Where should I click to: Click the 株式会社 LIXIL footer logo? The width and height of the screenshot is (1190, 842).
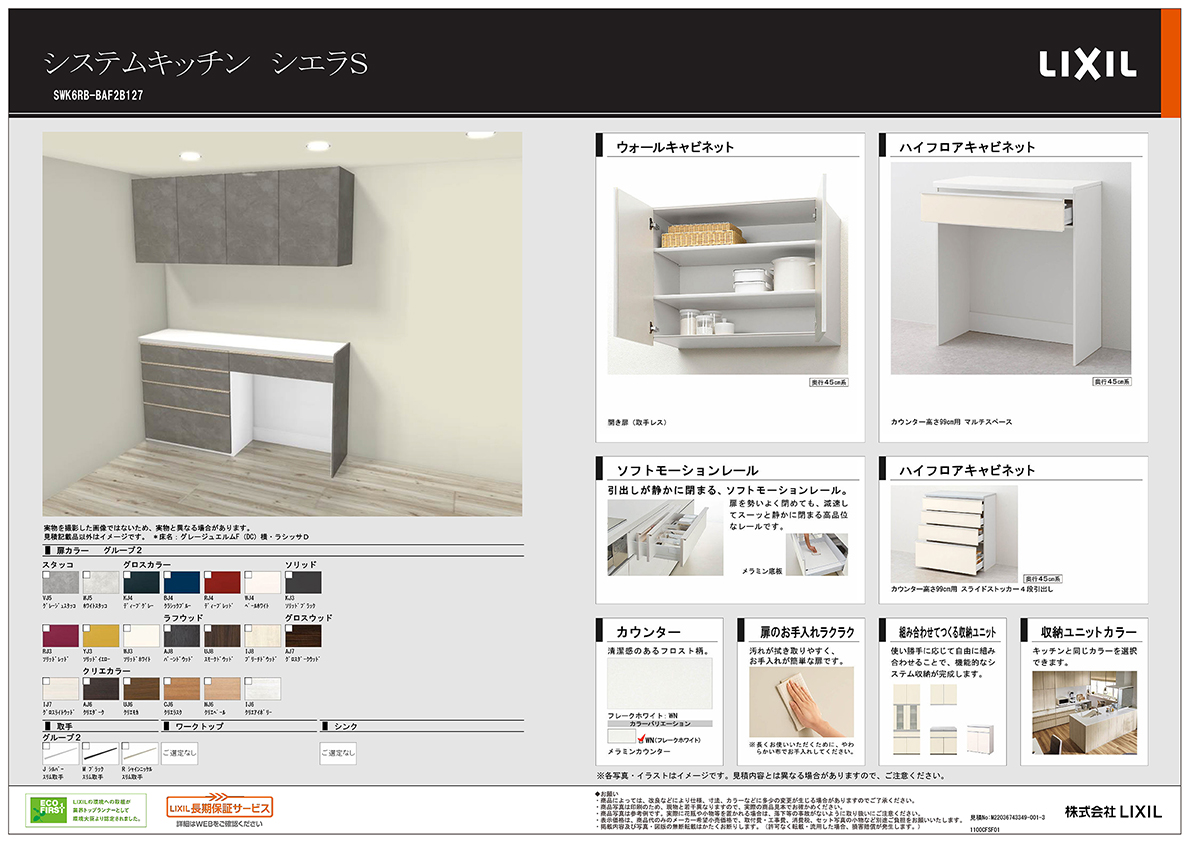[x=1113, y=812]
